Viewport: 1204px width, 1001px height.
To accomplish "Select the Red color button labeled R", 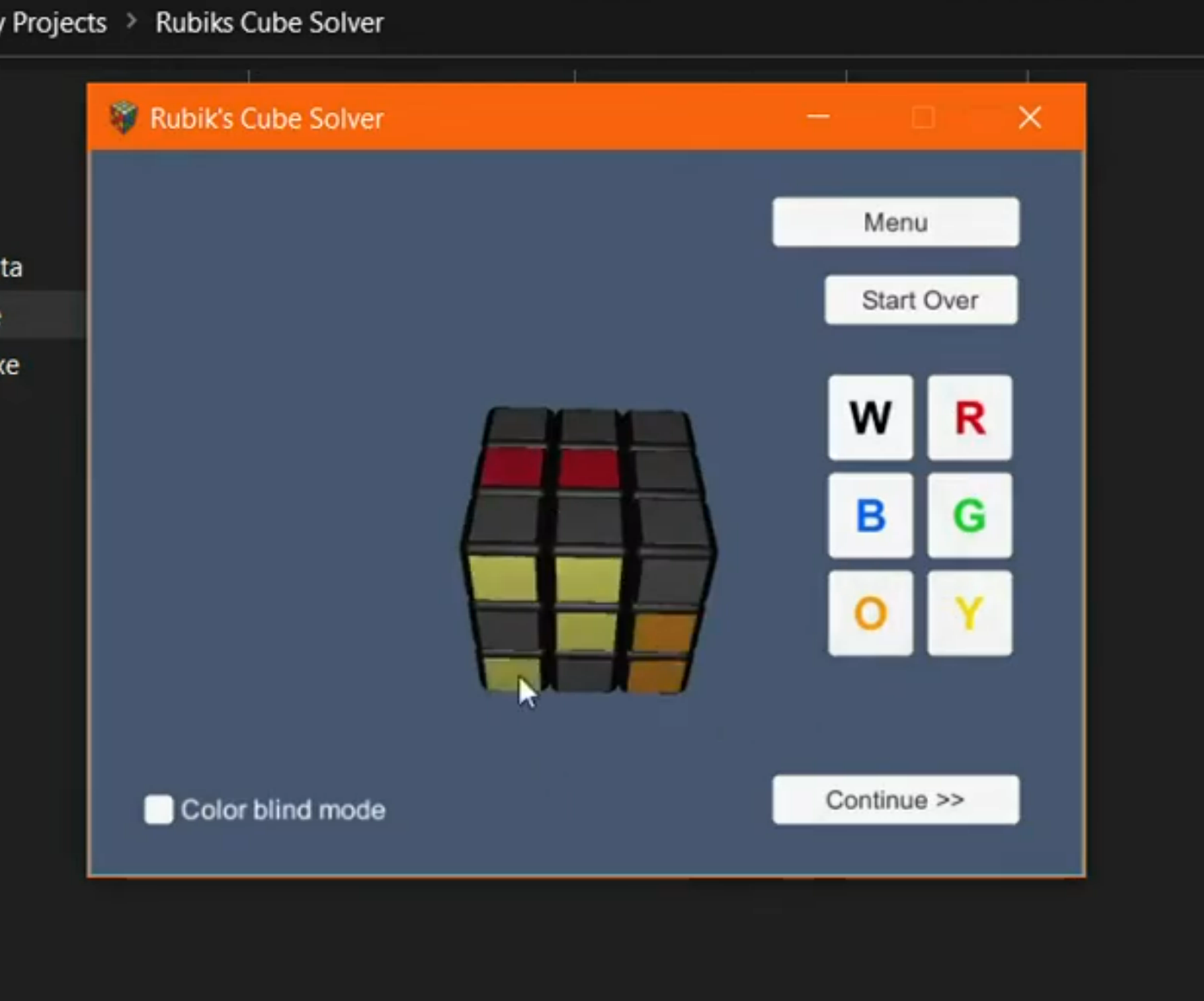I will pyautogui.click(x=969, y=418).
